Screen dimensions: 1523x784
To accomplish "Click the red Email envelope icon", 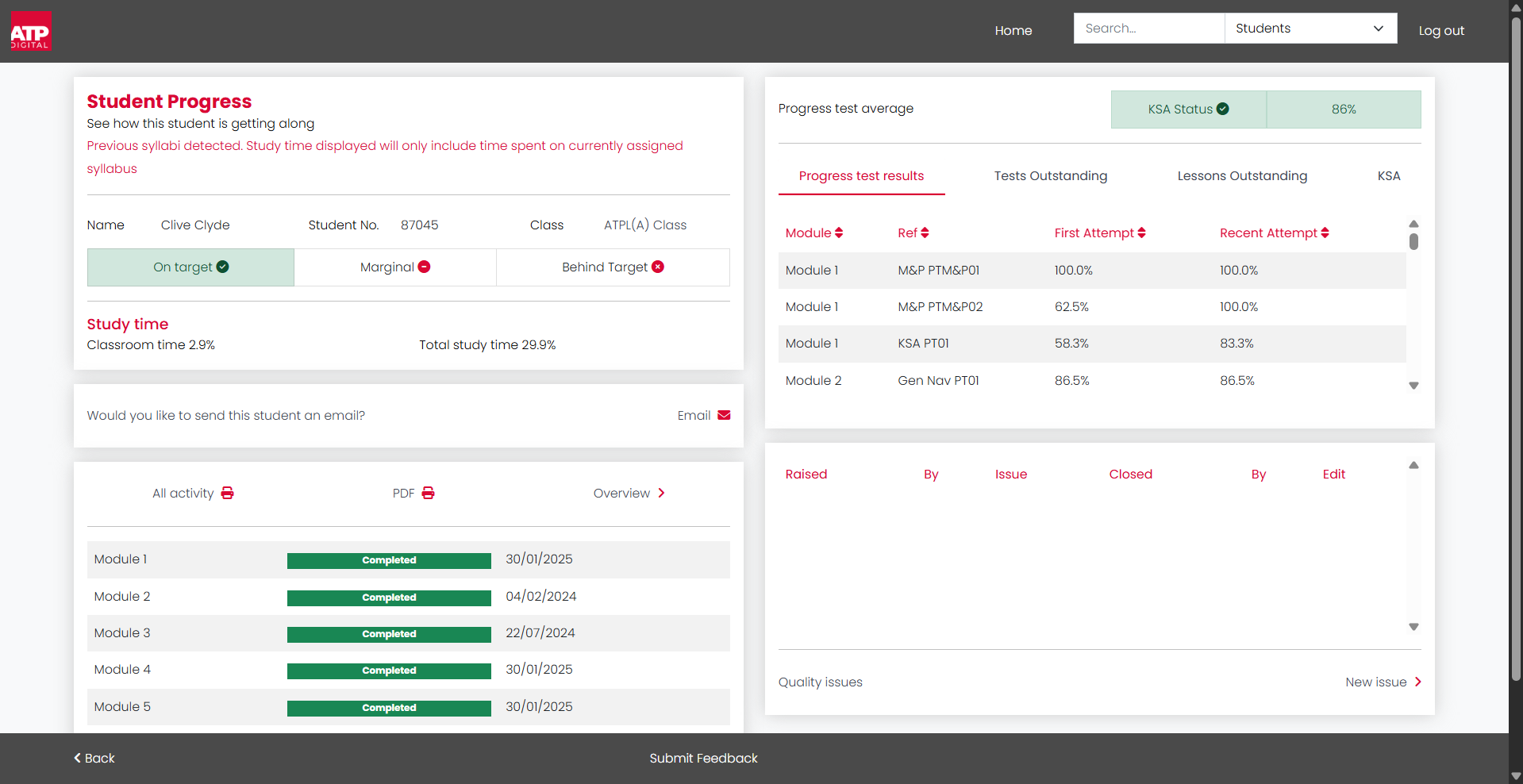I will tap(724, 415).
